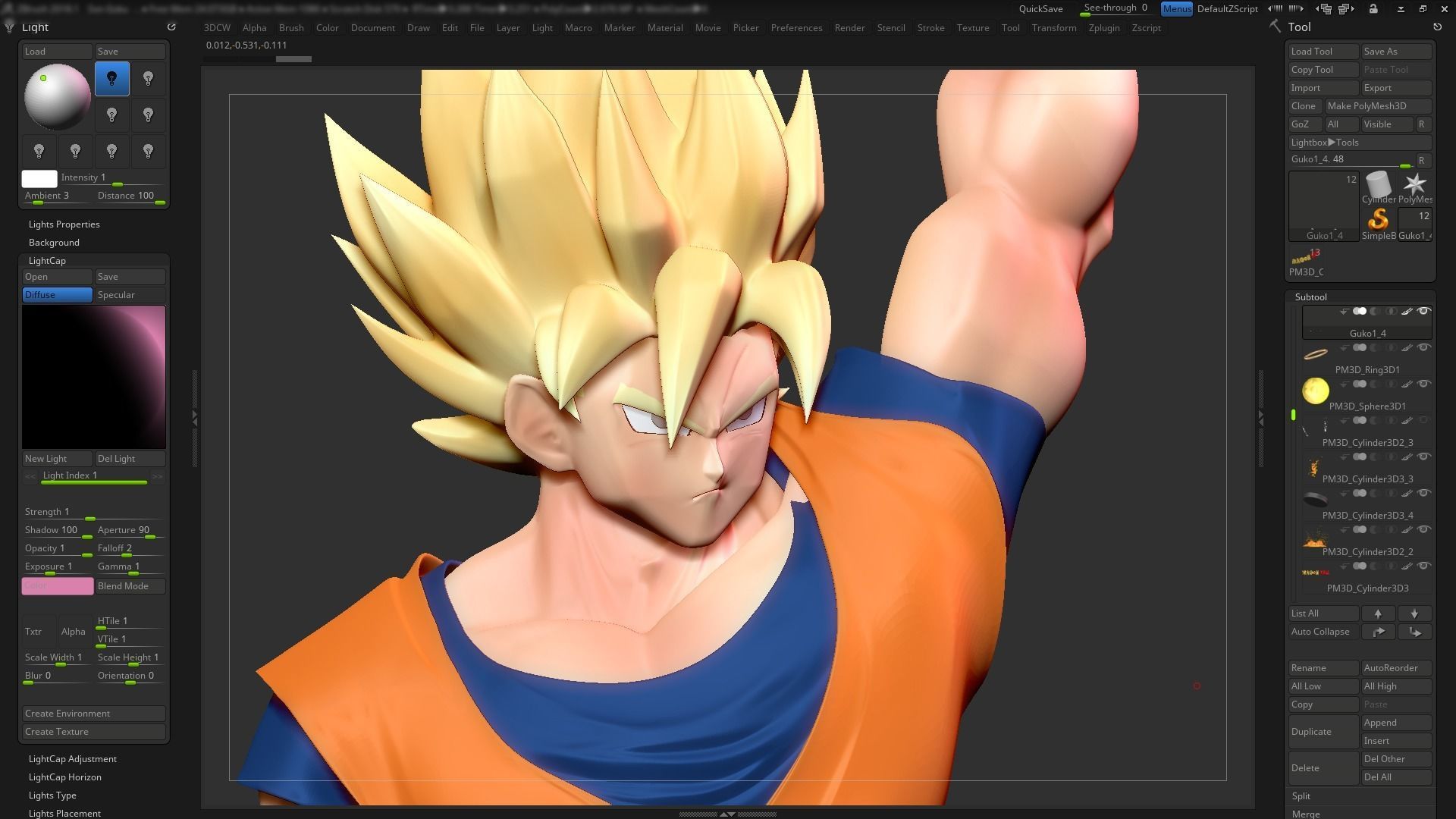Select the Cylinder3D tool thumbnail
1456x819 pixels.
tap(1379, 187)
